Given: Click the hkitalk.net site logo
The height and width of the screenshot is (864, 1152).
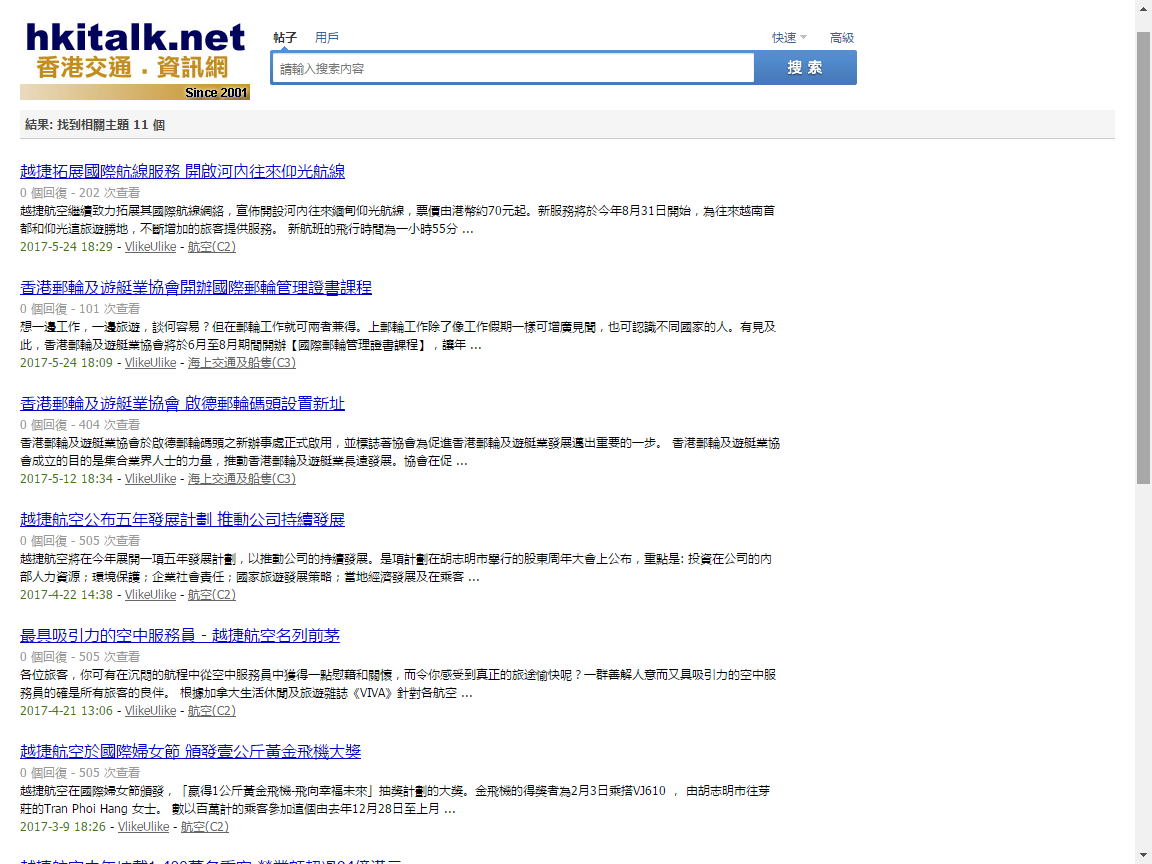Looking at the screenshot, I should click(134, 60).
